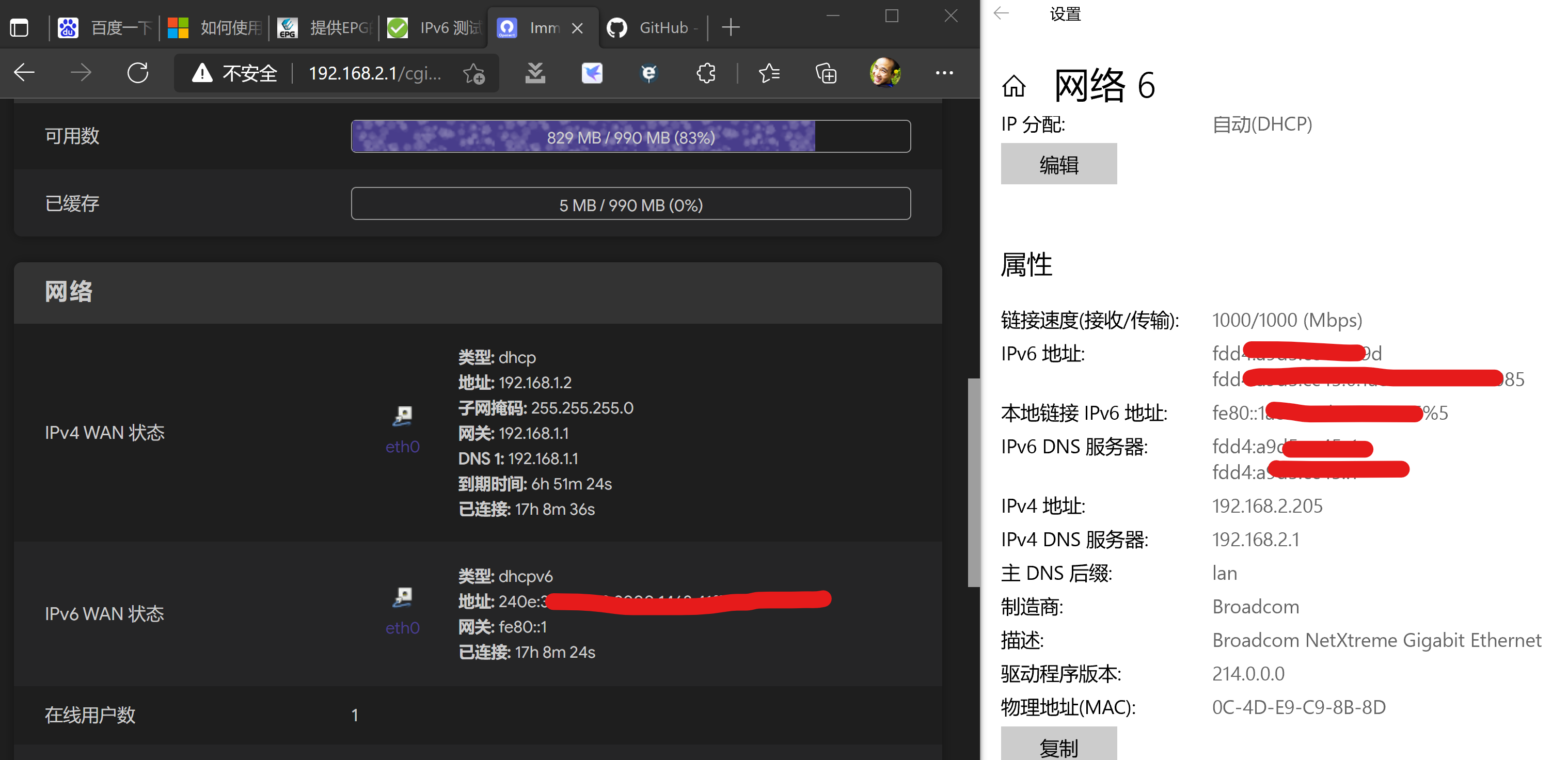Click the browser forward arrow
This screenshot has width=1568, height=760.
[x=81, y=73]
